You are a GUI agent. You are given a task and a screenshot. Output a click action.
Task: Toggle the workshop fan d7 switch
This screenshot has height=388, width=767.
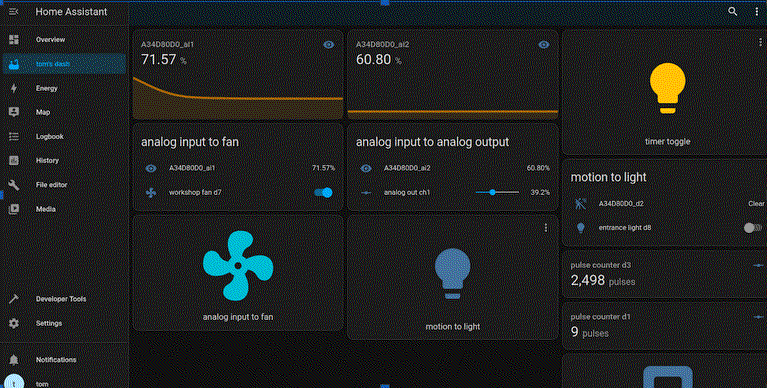[x=323, y=192]
